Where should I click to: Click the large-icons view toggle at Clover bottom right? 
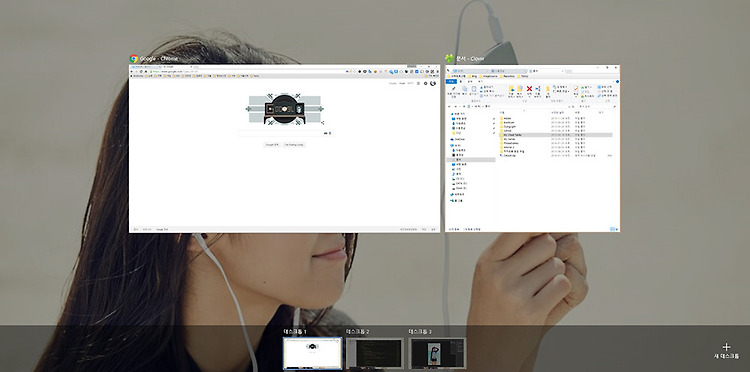click(x=616, y=230)
